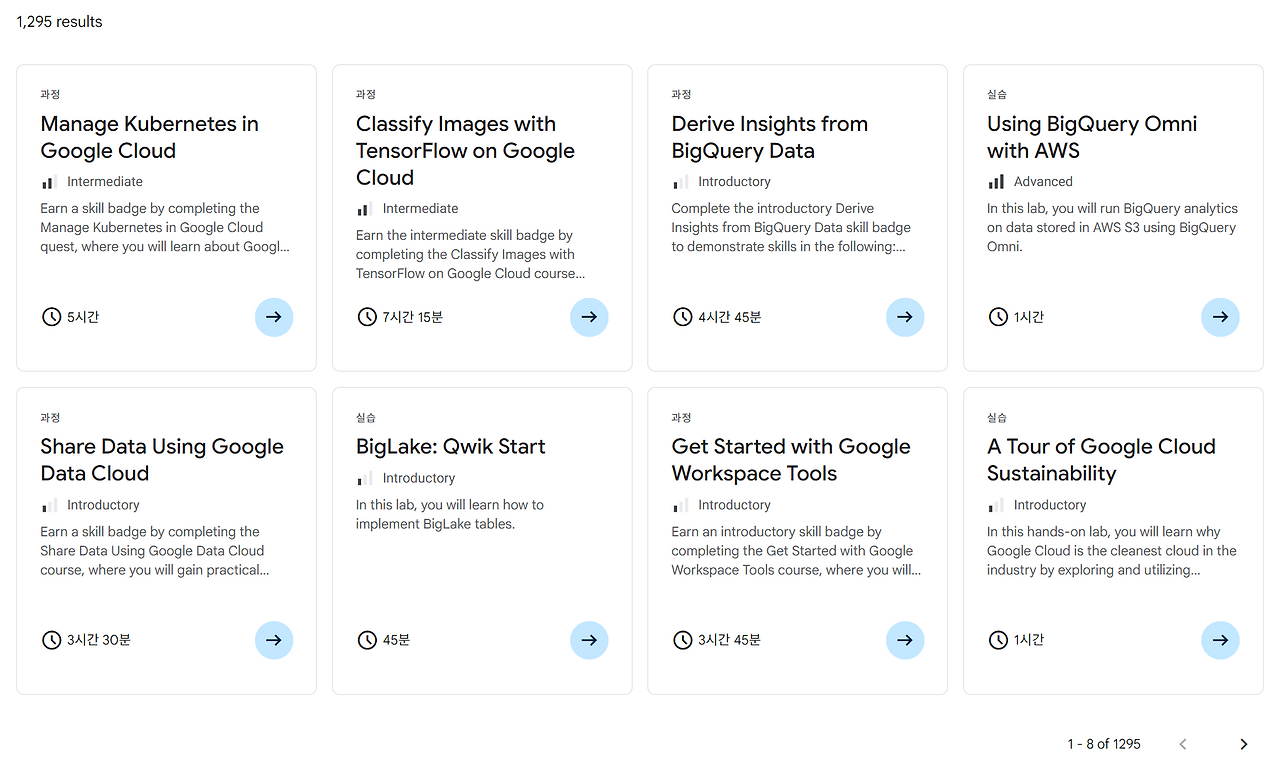Image resolution: width=1280 pixels, height=767 pixels.
Task: Click arrow on Using BigQuery Omni card
Action: pos(1220,317)
